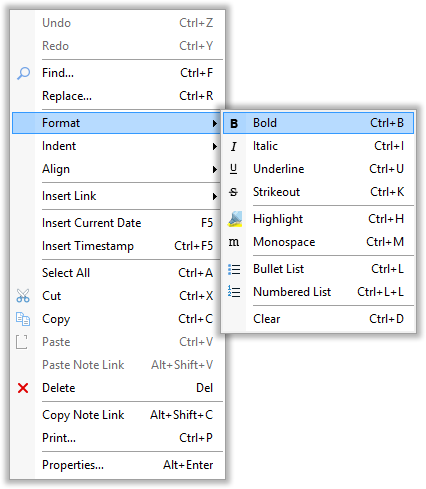Click the scissors icon beside Cut
The width and height of the screenshot is (426, 489).
pyautogui.click(x=23, y=296)
